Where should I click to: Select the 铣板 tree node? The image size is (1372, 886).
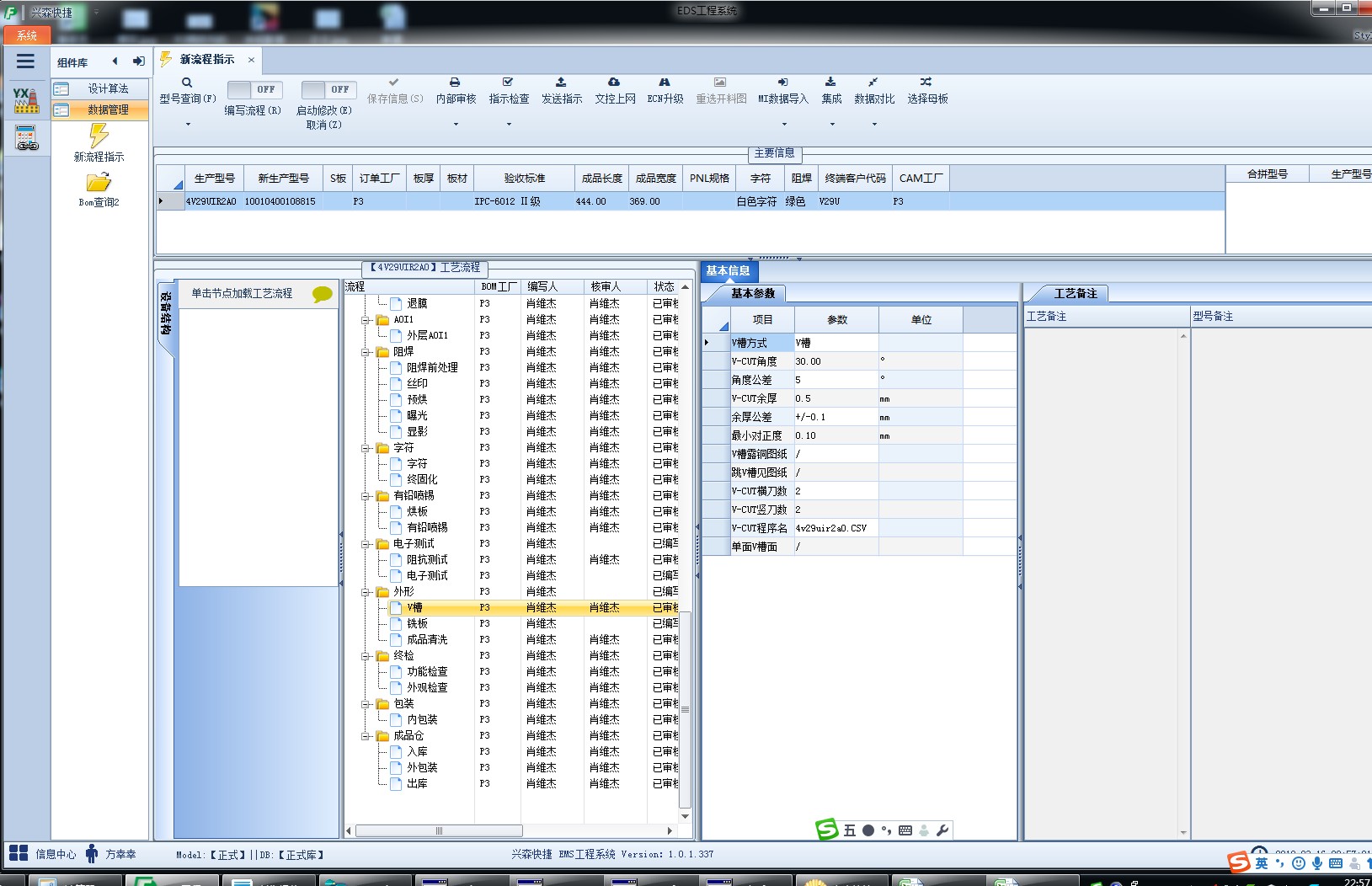click(x=417, y=624)
